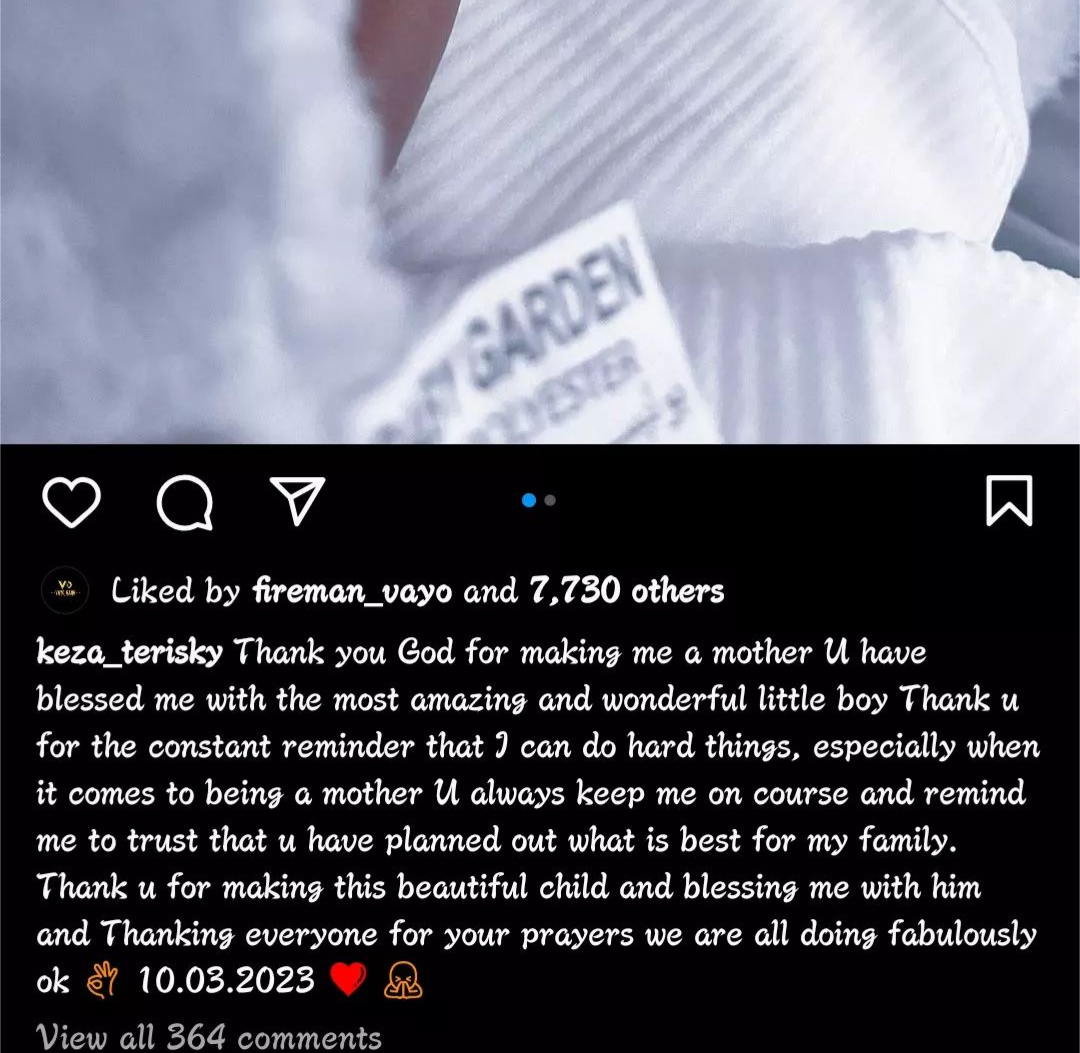Open fireman_vayo profile avatar
This screenshot has height=1053, width=1080.
pyautogui.click(x=65, y=590)
